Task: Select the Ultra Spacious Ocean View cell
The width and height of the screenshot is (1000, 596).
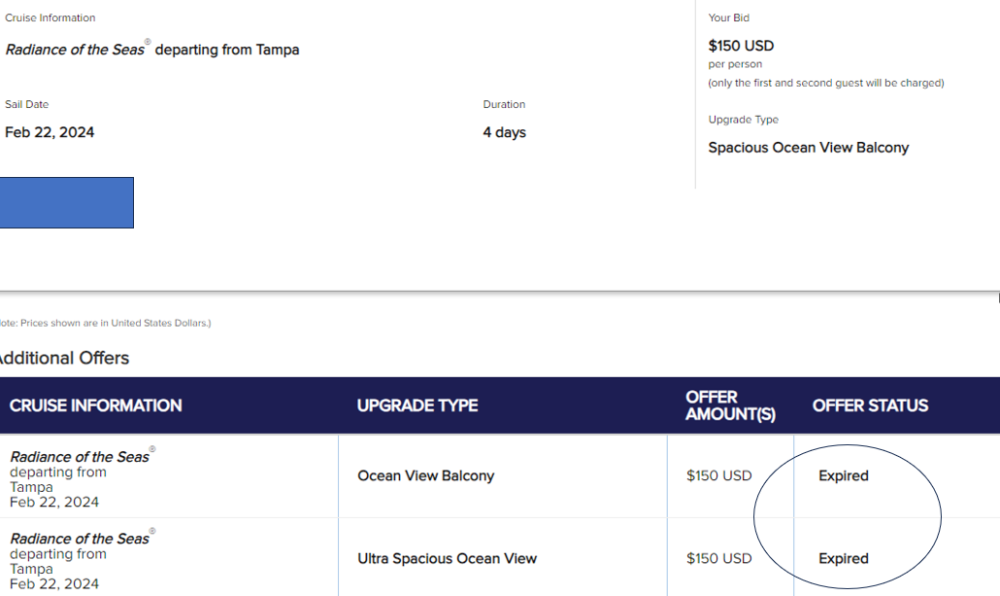Action: (446, 558)
